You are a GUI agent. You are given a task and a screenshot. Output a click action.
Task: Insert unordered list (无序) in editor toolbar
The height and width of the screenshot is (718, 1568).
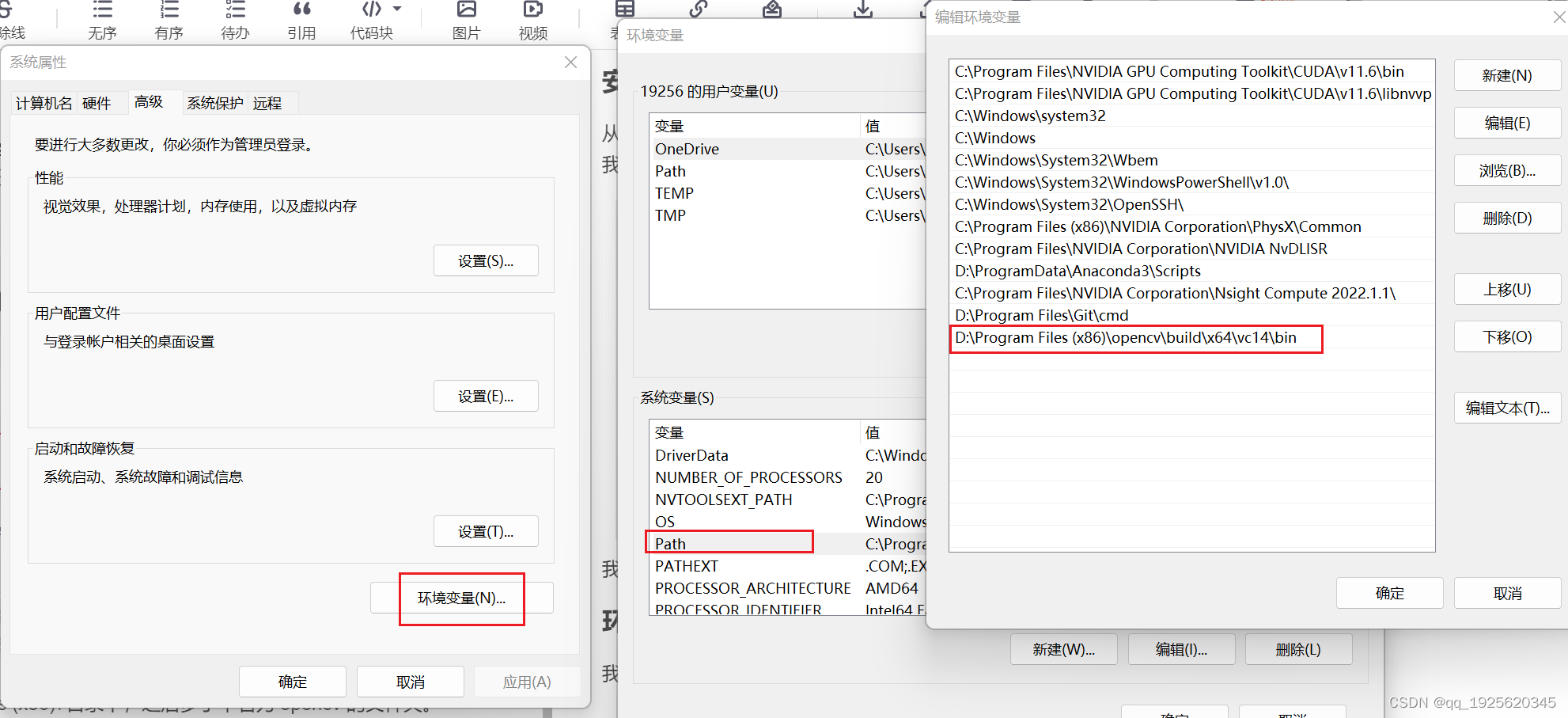[102, 21]
